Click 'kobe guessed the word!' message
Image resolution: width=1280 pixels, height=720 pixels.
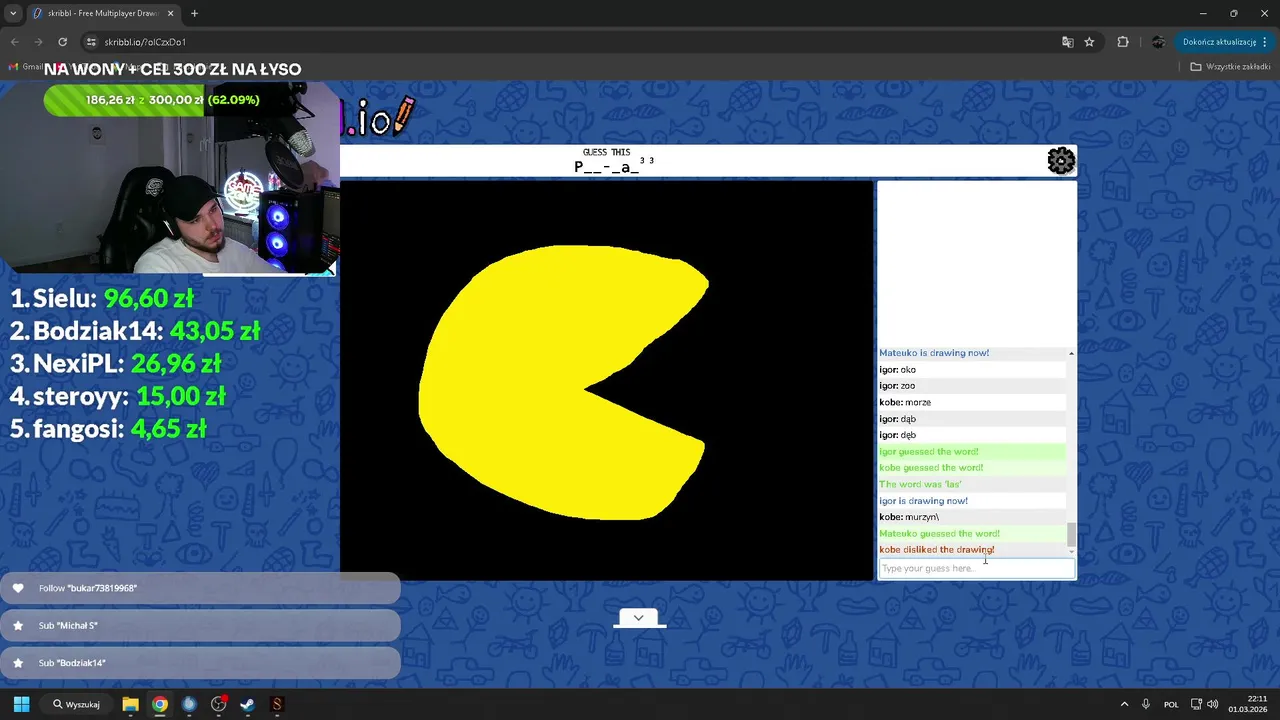pos(931,468)
